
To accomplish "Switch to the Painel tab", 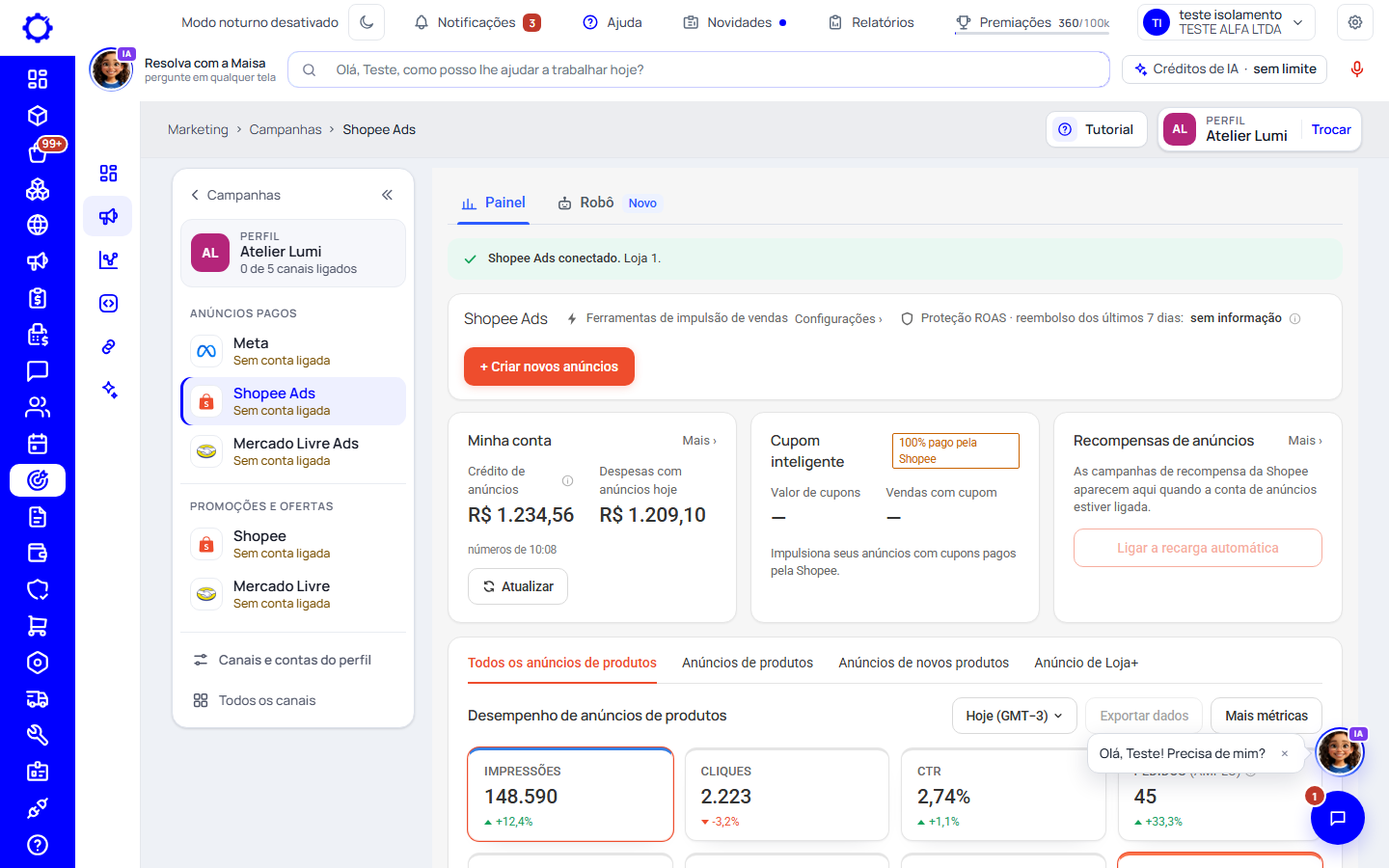I will (x=494, y=203).
